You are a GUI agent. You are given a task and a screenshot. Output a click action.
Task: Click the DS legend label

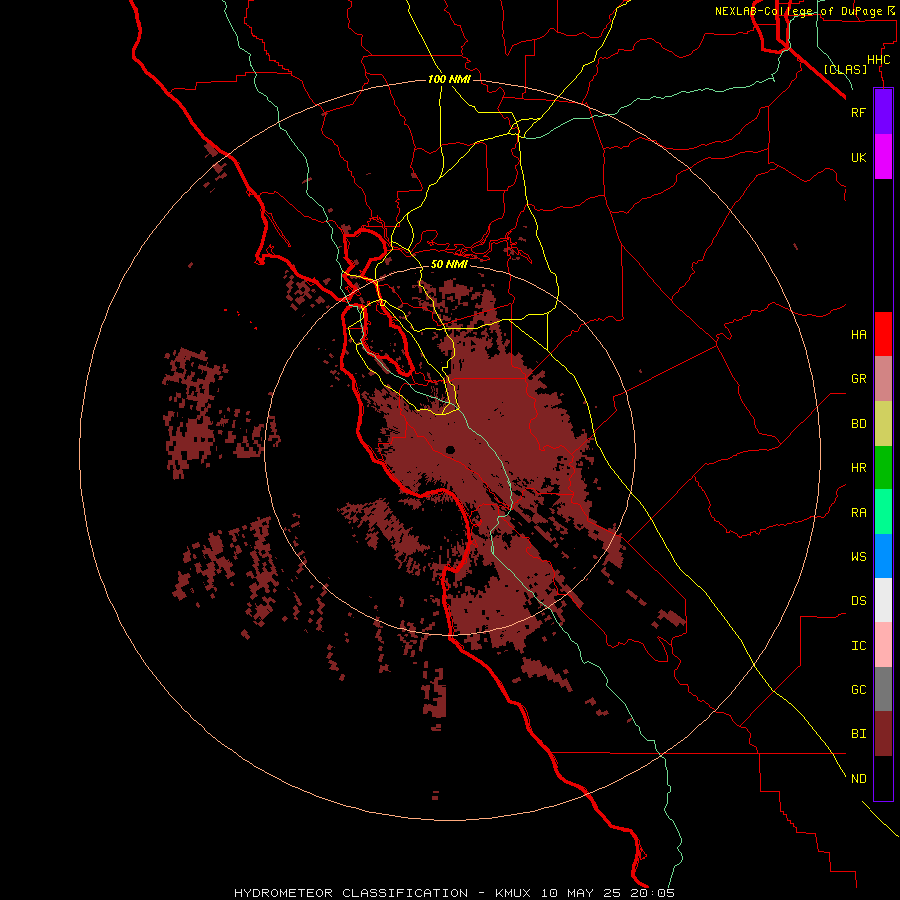click(858, 601)
